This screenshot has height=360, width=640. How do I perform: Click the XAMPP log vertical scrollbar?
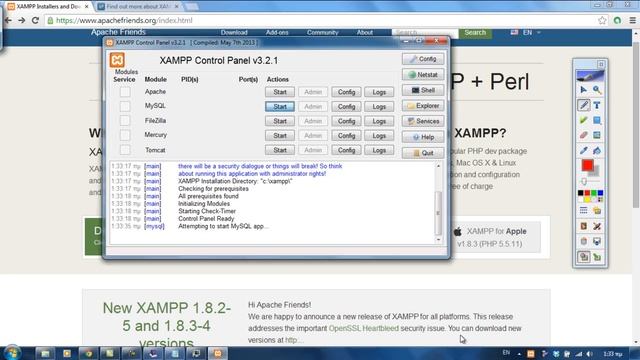[439, 202]
